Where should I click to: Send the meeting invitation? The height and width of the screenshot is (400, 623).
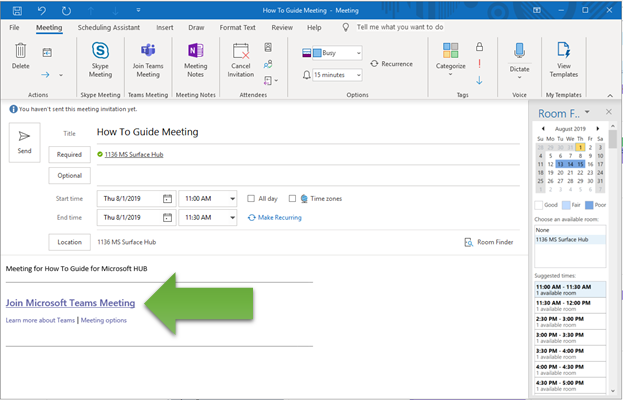point(24,142)
